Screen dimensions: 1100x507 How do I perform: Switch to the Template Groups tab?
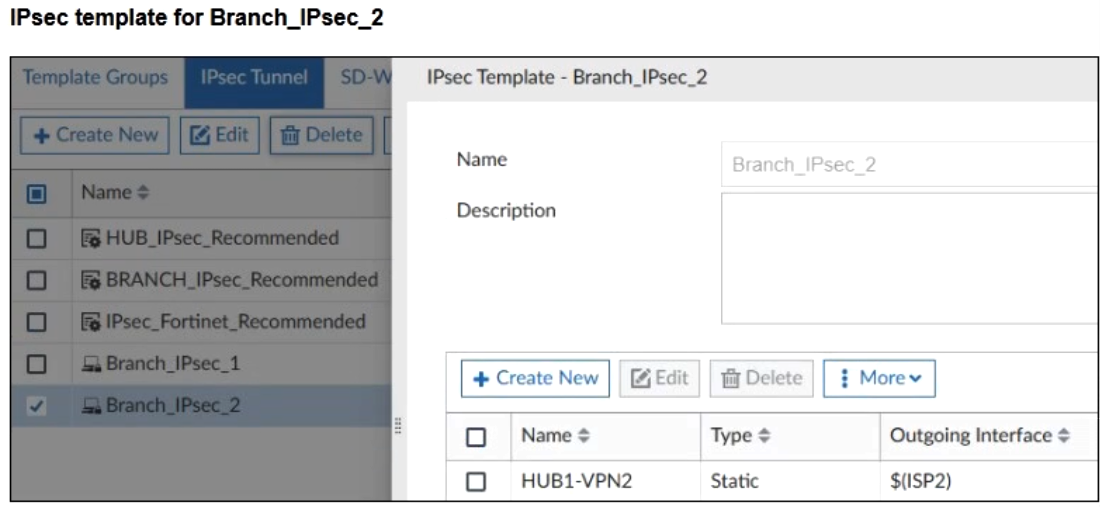pos(95,78)
